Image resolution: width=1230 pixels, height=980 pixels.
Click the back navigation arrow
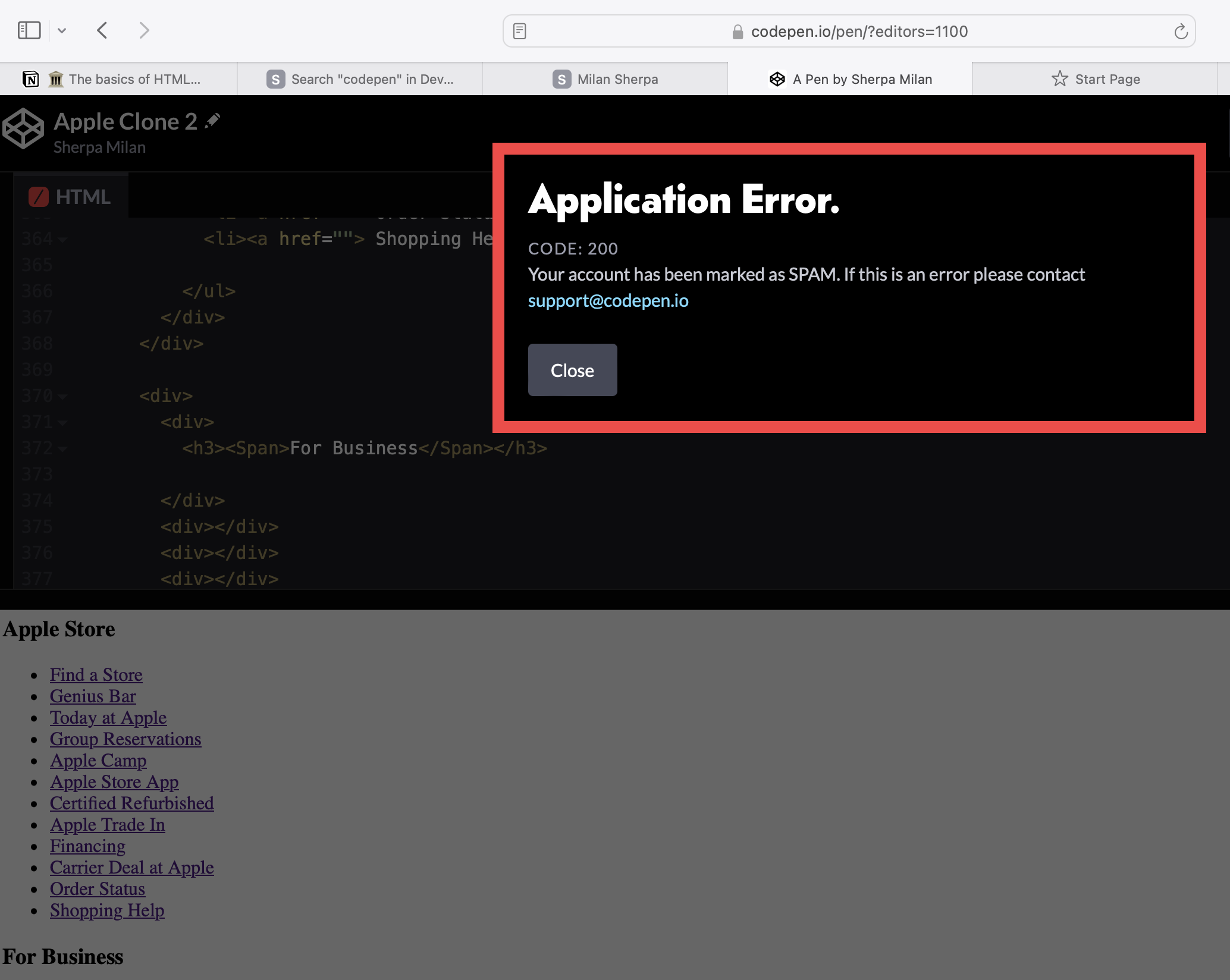(x=102, y=30)
